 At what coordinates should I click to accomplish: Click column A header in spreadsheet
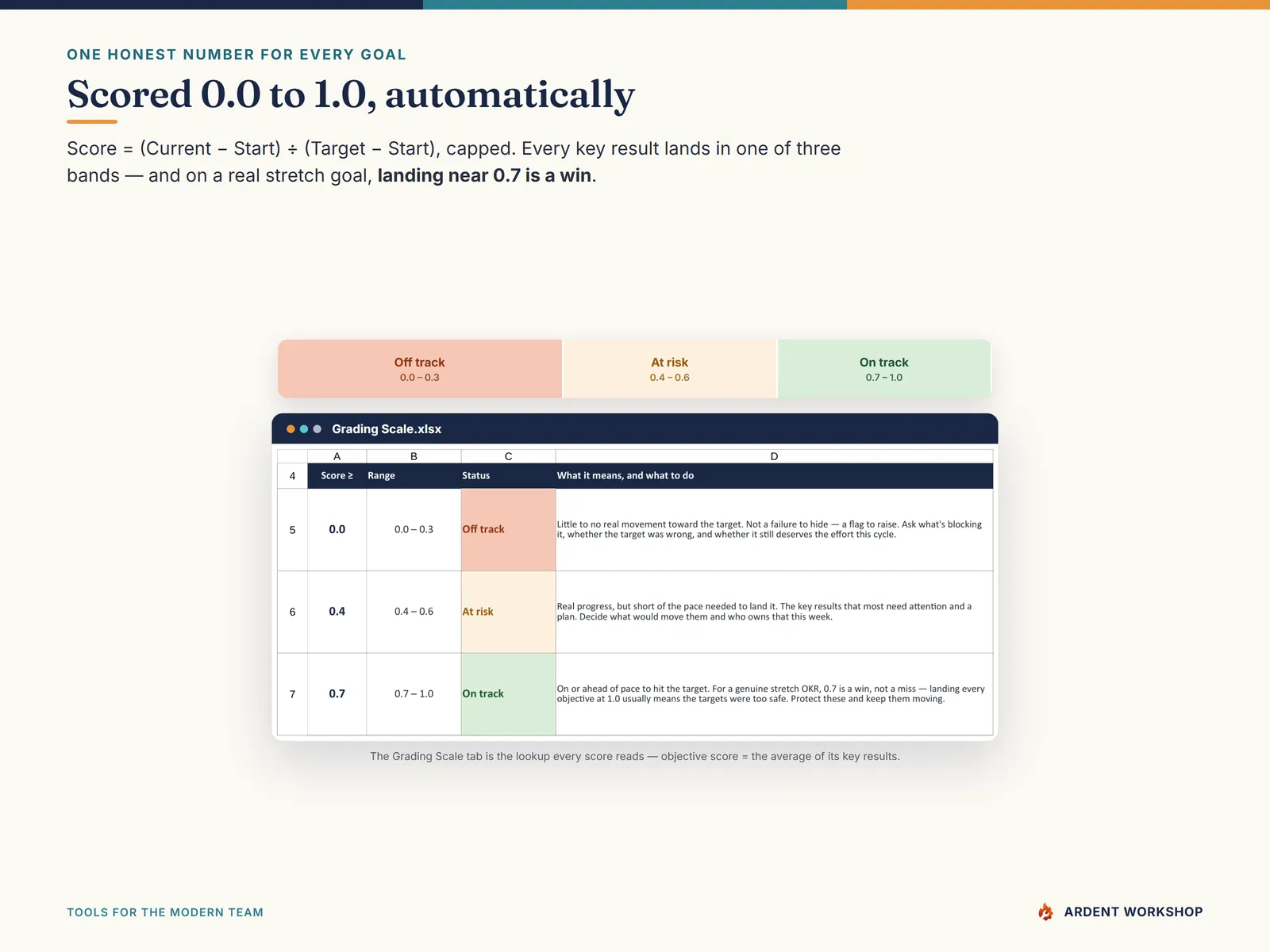click(x=337, y=456)
